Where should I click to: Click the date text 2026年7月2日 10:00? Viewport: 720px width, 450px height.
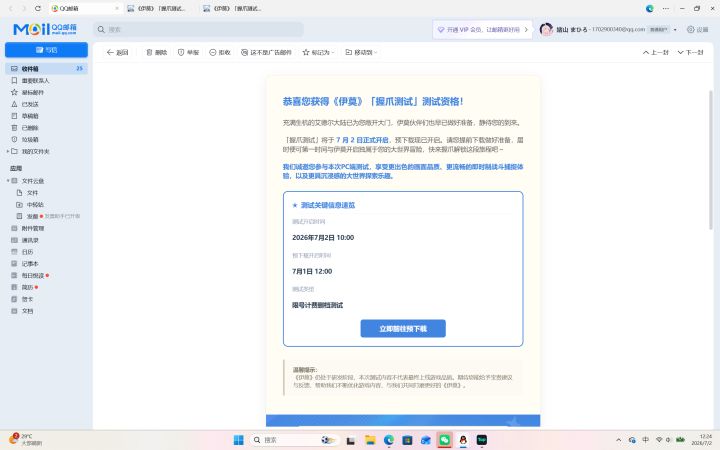323,237
